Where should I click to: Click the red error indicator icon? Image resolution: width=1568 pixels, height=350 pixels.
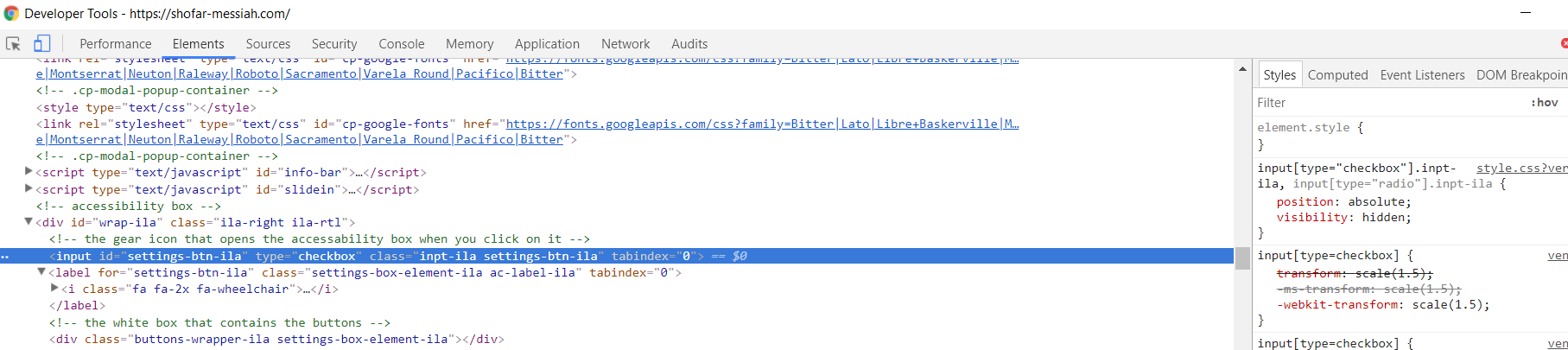pyautogui.click(x=1564, y=43)
